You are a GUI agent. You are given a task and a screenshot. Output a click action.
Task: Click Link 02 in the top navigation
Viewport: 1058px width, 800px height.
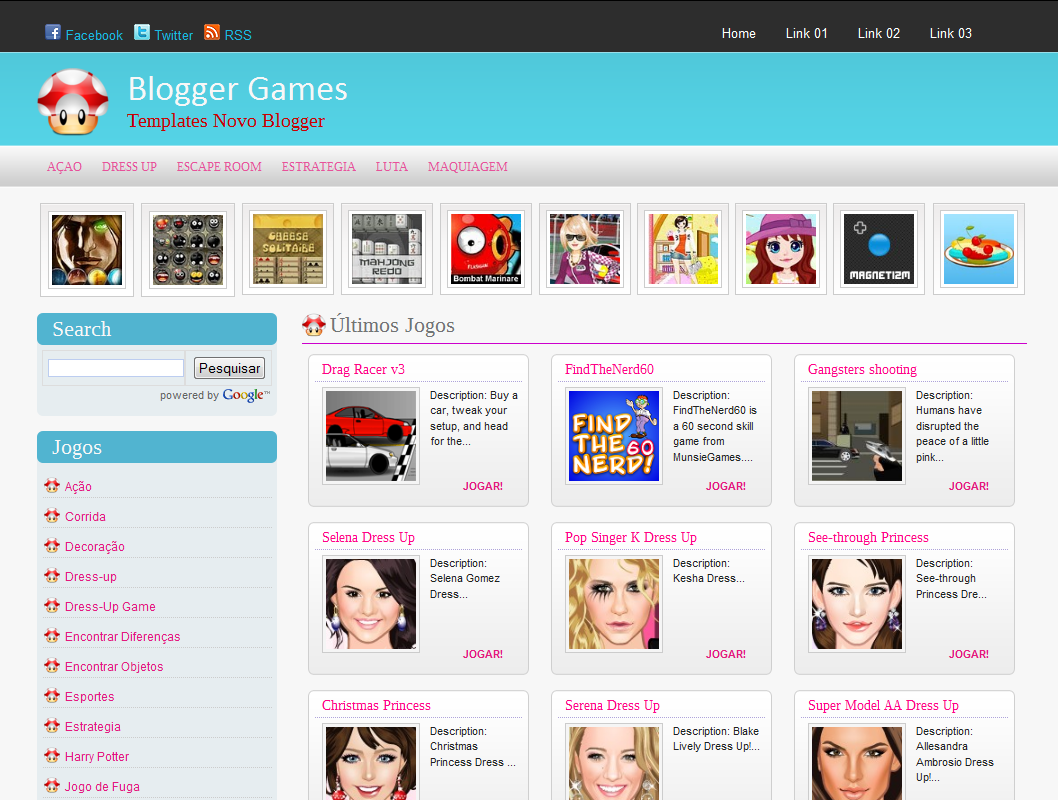coord(878,33)
